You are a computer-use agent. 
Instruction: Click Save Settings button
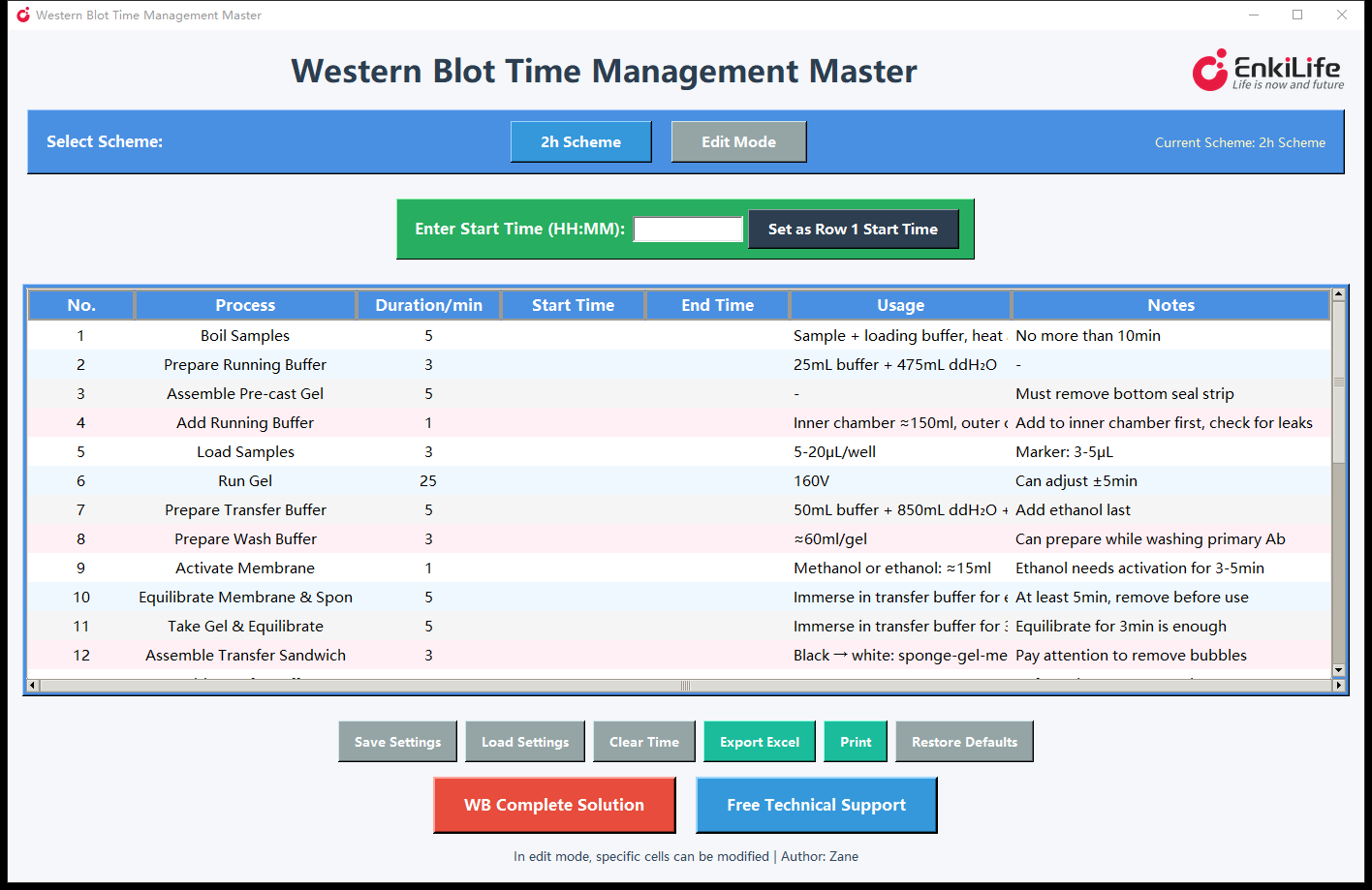[x=397, y=742]
